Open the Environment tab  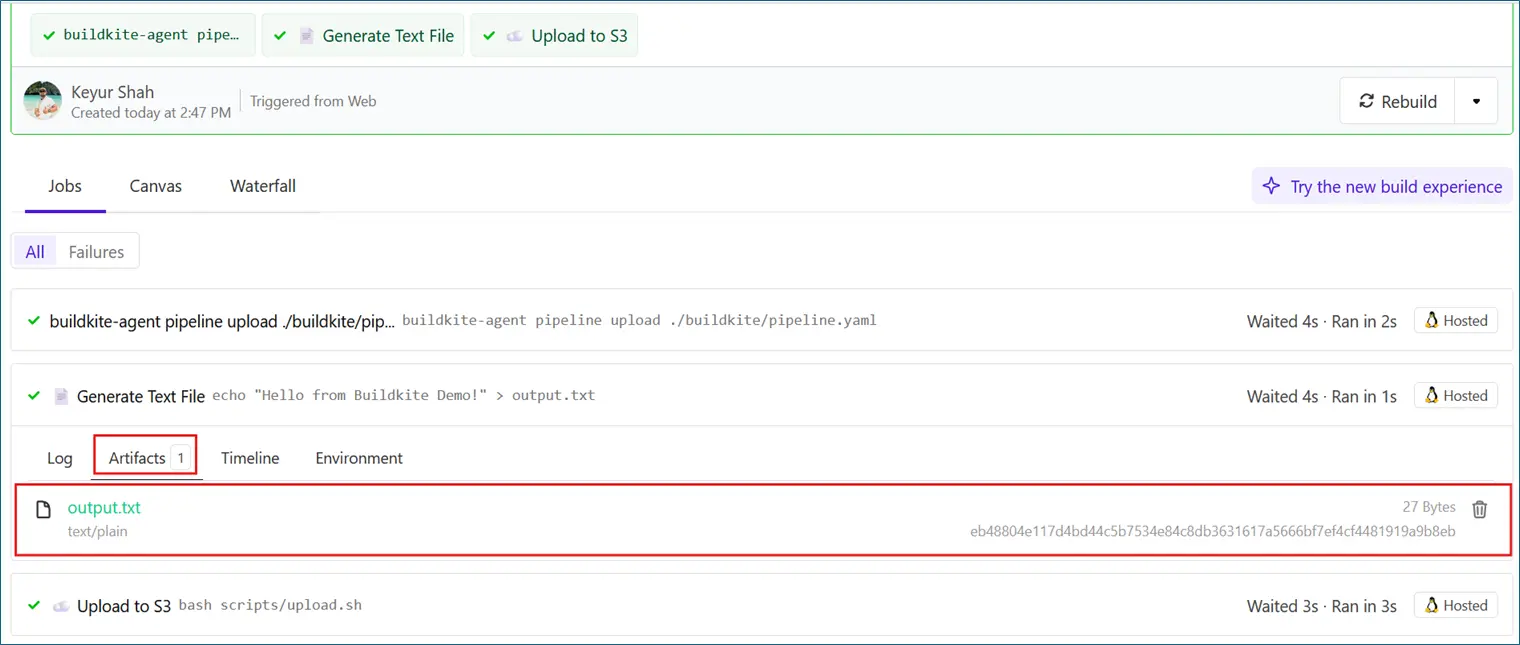click(x=358, y=458)
